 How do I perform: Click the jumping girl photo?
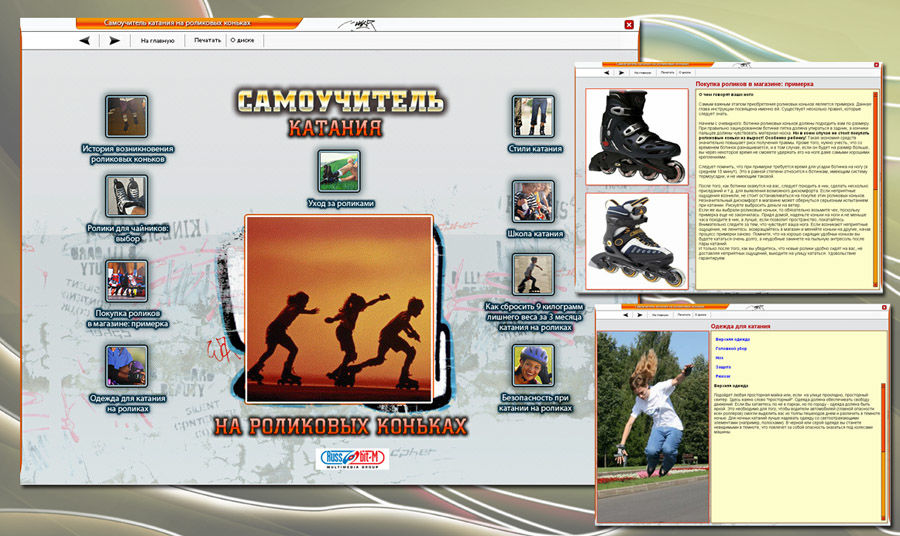[x=653, y=427]
